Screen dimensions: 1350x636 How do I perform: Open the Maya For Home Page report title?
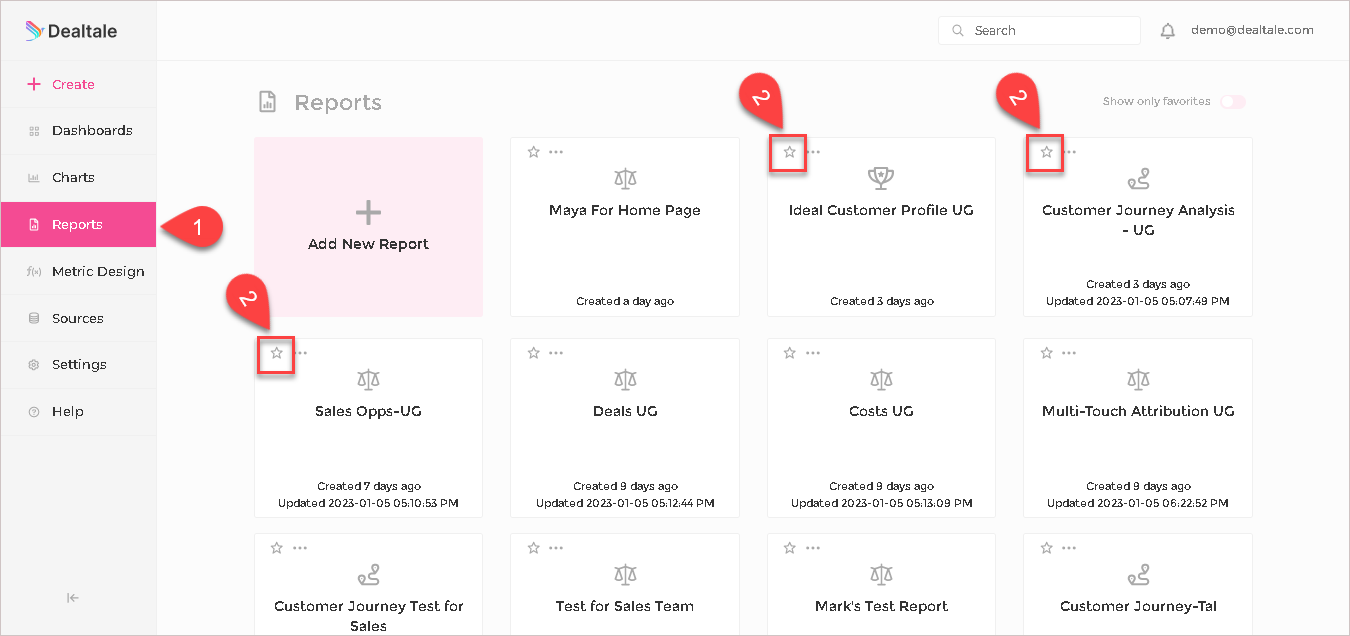625,210
